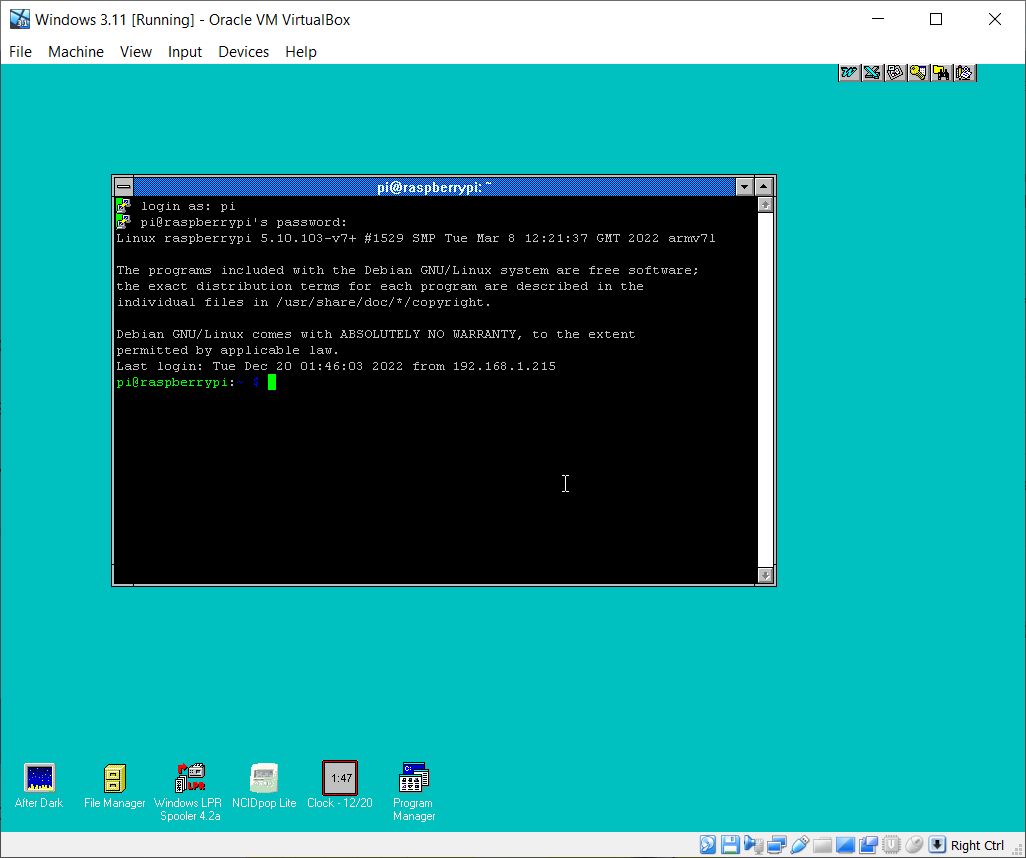The height and width of the screenshot is (858, 1026).
Task: Click the 'Right Ctrl' host key label
Action: [x=977, y=845]
